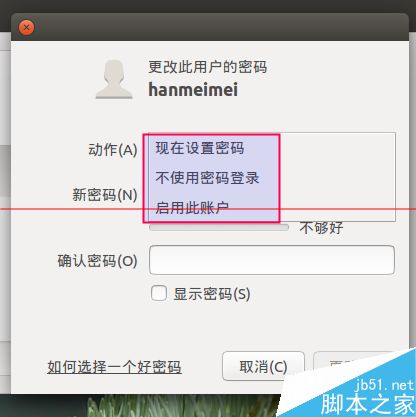Focus the confirm password input field
Image resolution: width=416 pixels, height=417 pixels.
(x=272, y=260)
